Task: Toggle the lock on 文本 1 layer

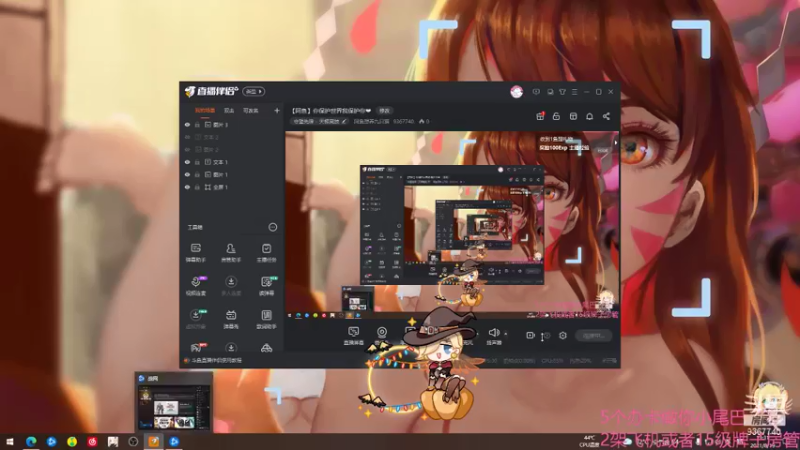Action: click(x=197, y=162)
